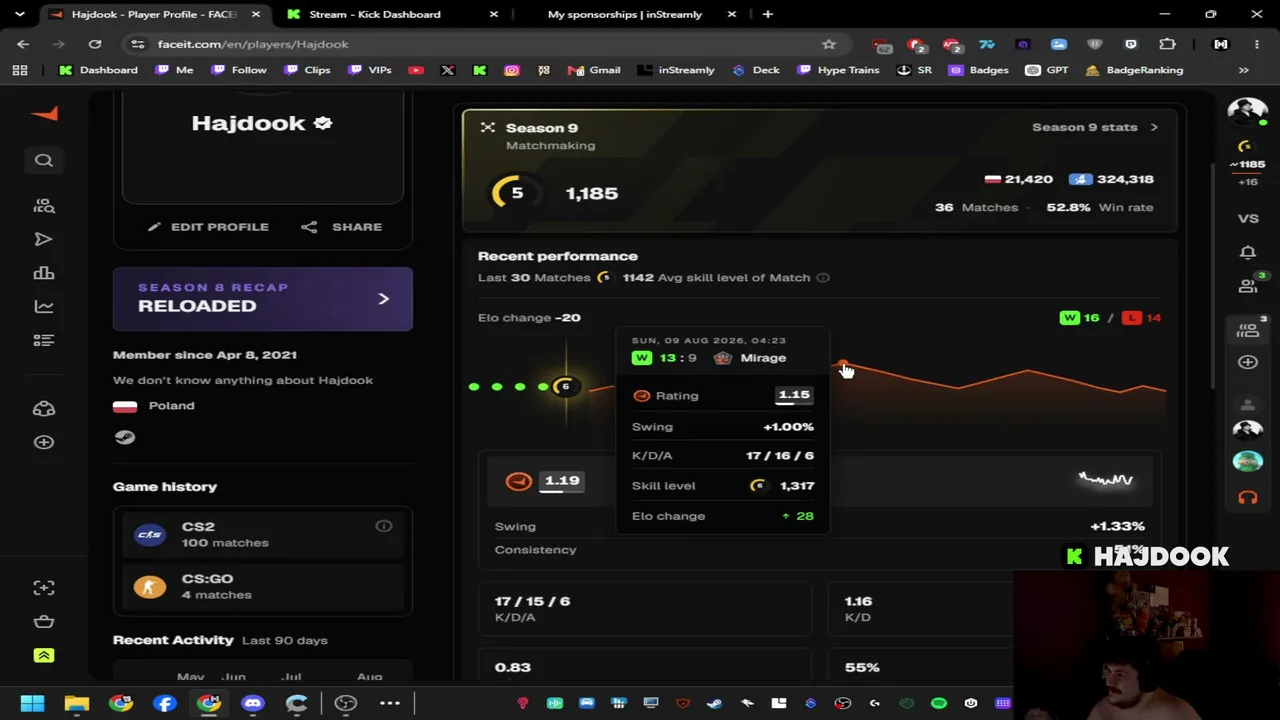Open the Hype Trains bookmark
The width and height of the screenshot is (1280, 720).
pyautogui.click(x=838, y=70)
